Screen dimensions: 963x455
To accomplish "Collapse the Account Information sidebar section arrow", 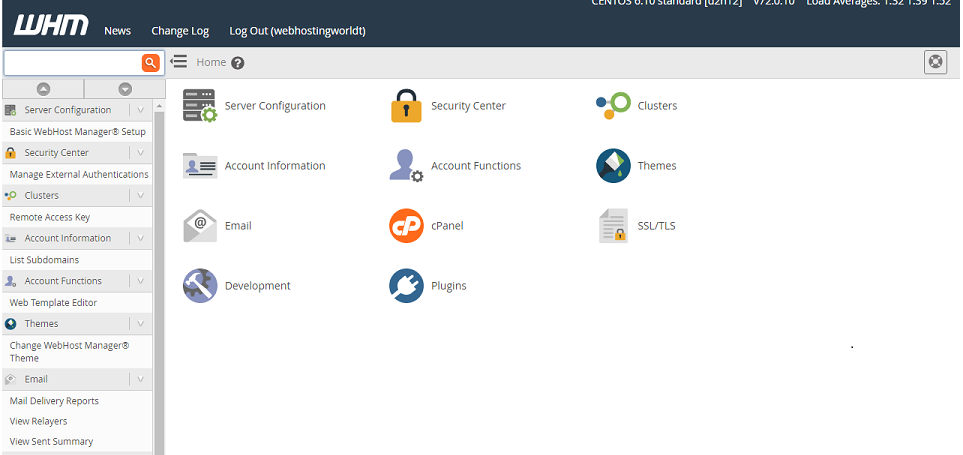I will [141, 238].
